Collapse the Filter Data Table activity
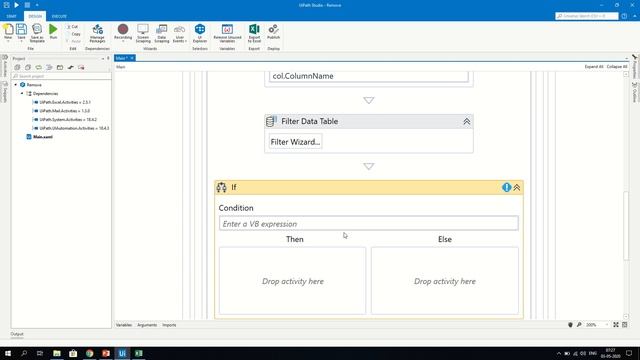Image resolution: width=640 pixels, height=360 pixels. pos(467,122)
